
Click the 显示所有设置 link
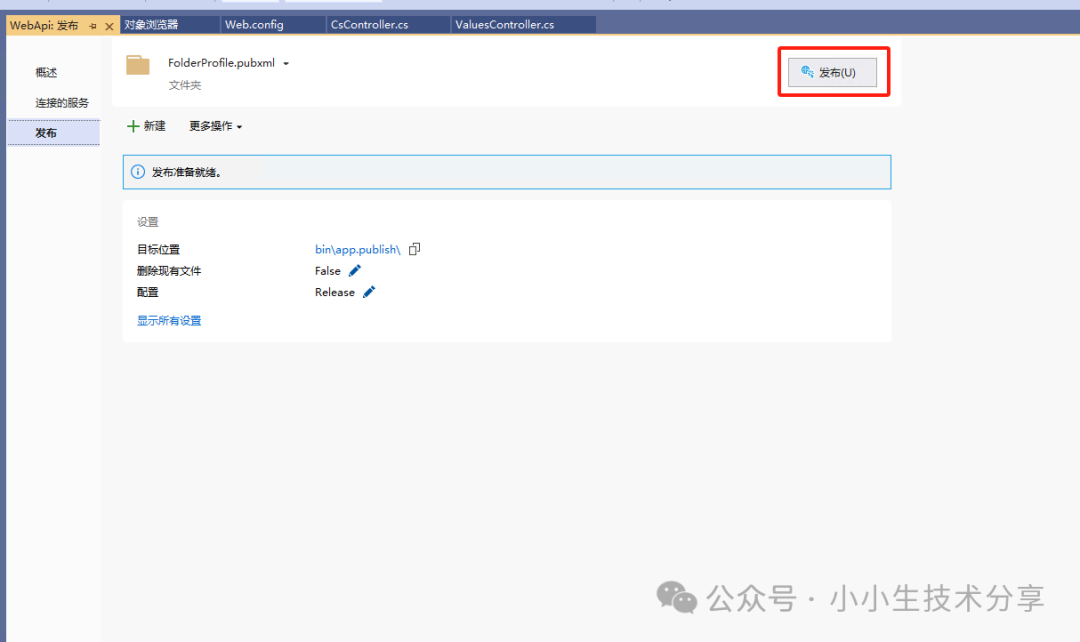pyautogui.click(x=169, y=321)
